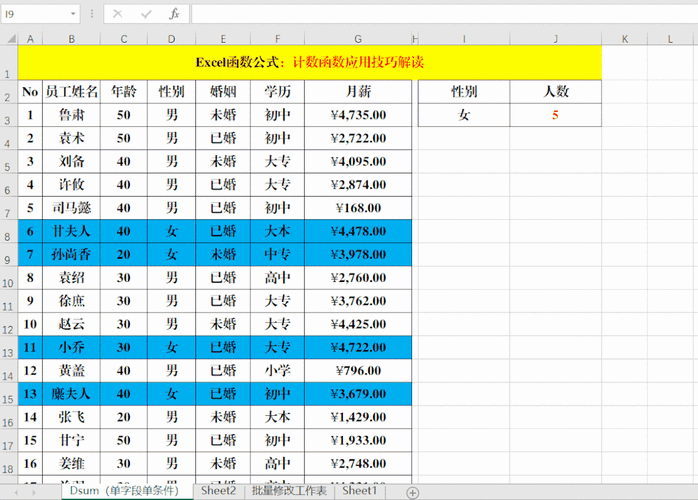Click the cell with name 糜夫人
698x500 pixels.
click(x=72, y=394)
